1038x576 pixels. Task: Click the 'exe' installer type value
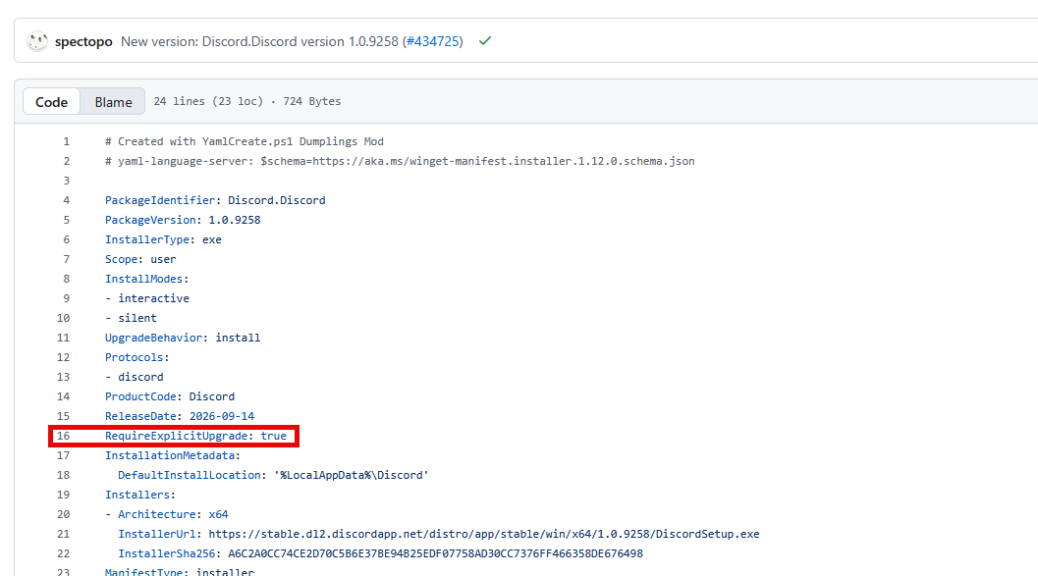(x=212, y=240)
